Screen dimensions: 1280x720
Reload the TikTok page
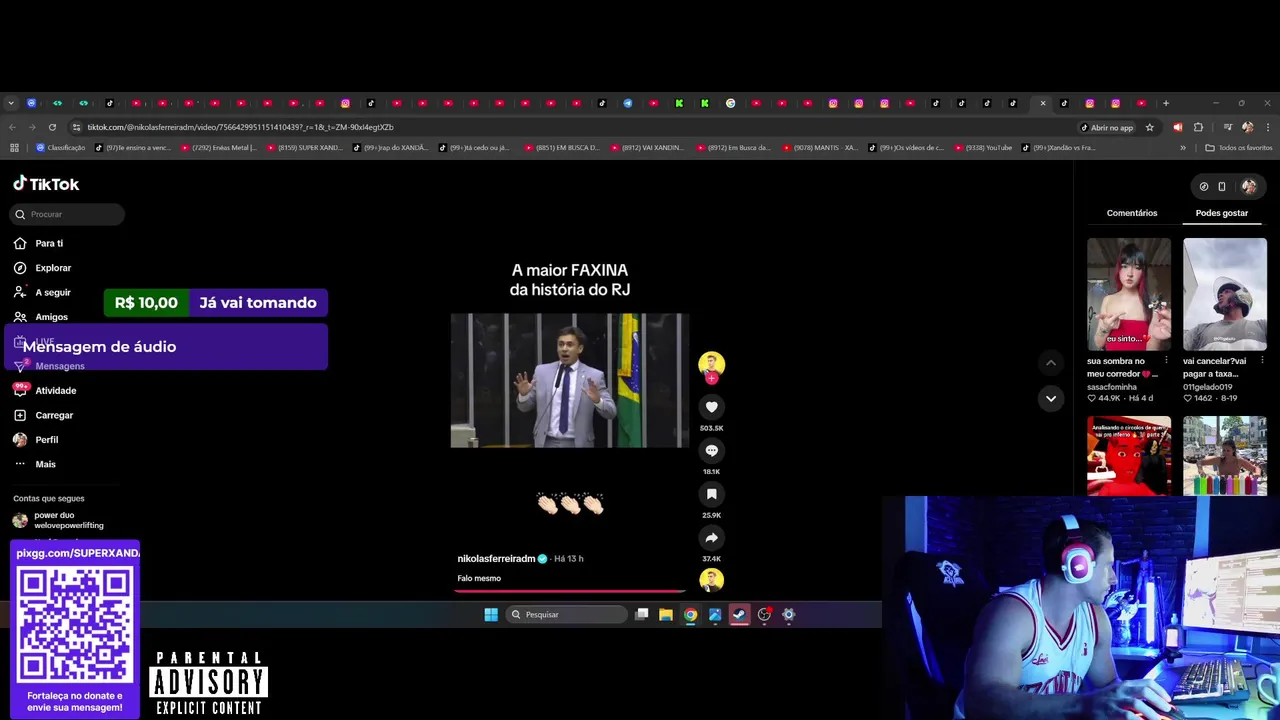pyautogui.click(x=52, y=127)
